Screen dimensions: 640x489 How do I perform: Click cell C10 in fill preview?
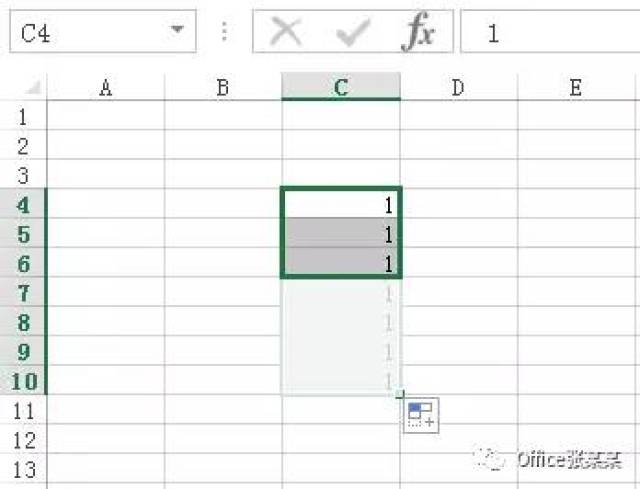[341, 381]
